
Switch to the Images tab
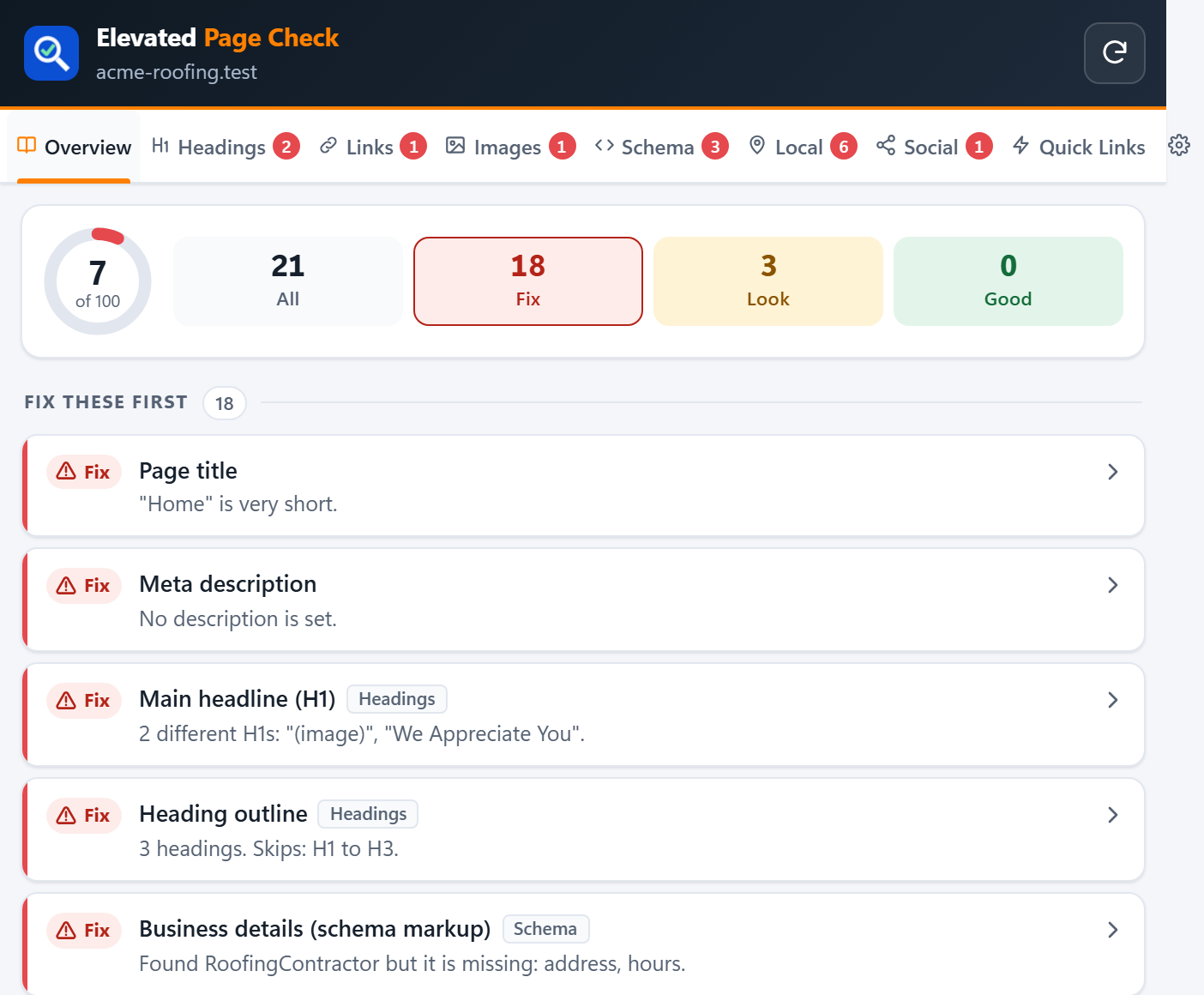(x=510, y=147)
